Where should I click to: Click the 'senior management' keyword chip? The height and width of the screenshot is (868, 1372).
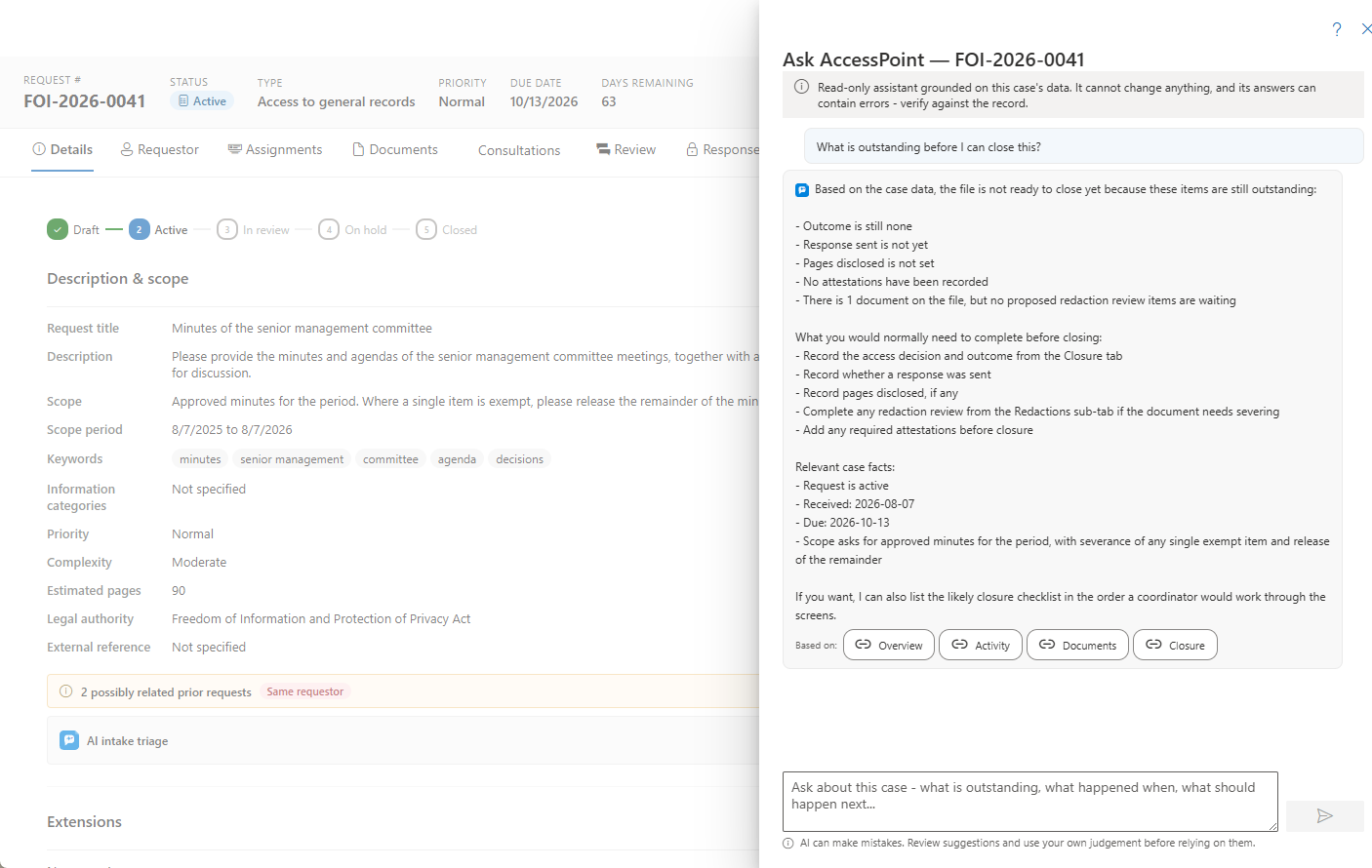point(292,459)
